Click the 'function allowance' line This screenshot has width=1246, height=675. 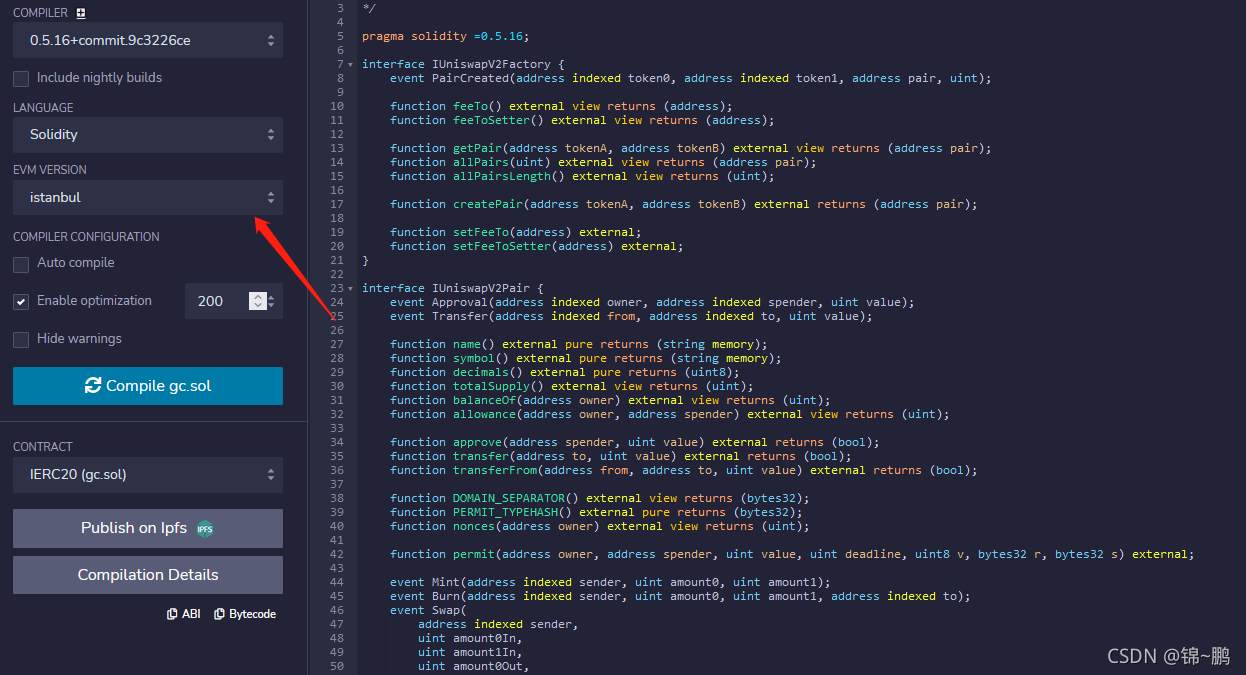669,414
